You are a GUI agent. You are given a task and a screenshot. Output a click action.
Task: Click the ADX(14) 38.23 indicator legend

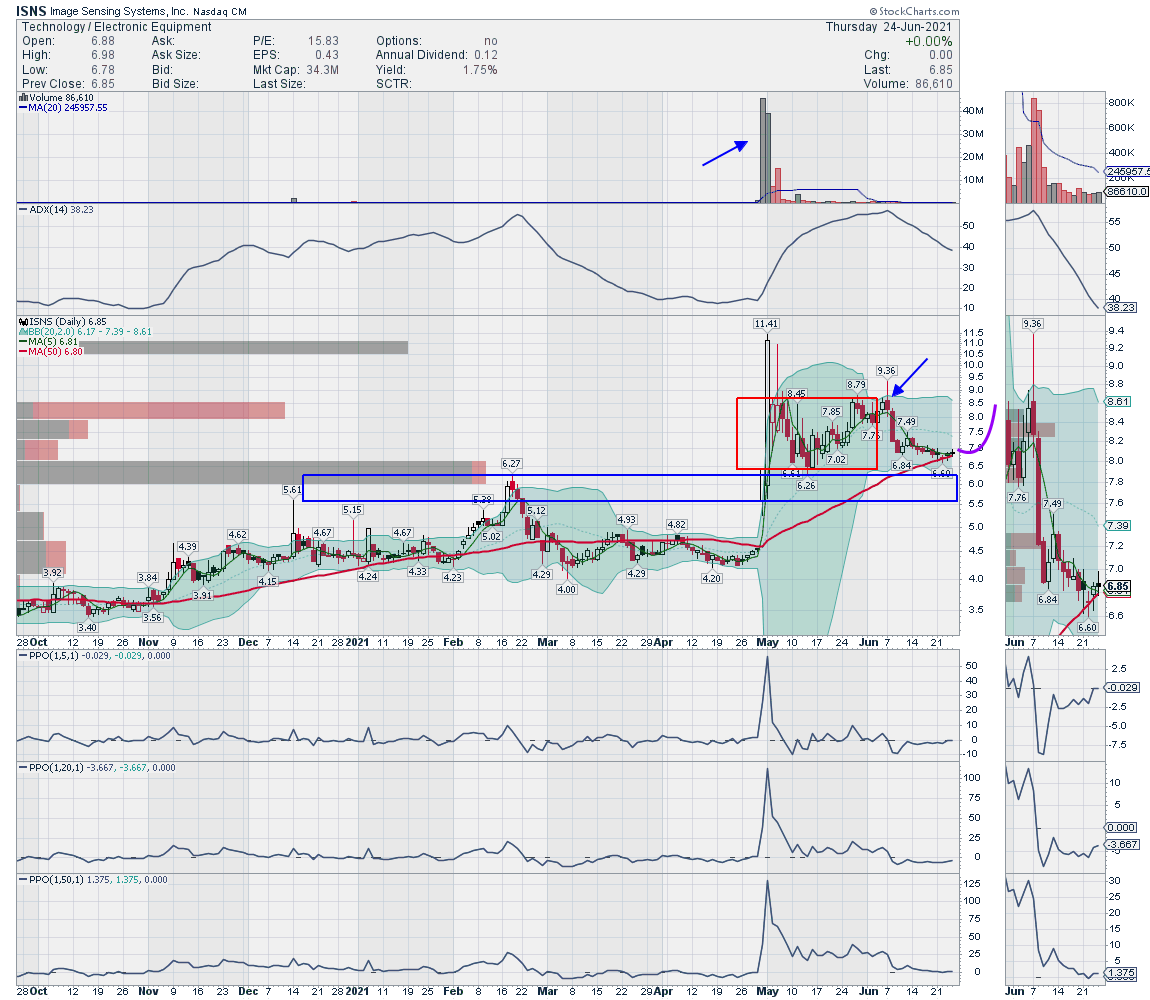pyautogui.click(x=56, y=210)
